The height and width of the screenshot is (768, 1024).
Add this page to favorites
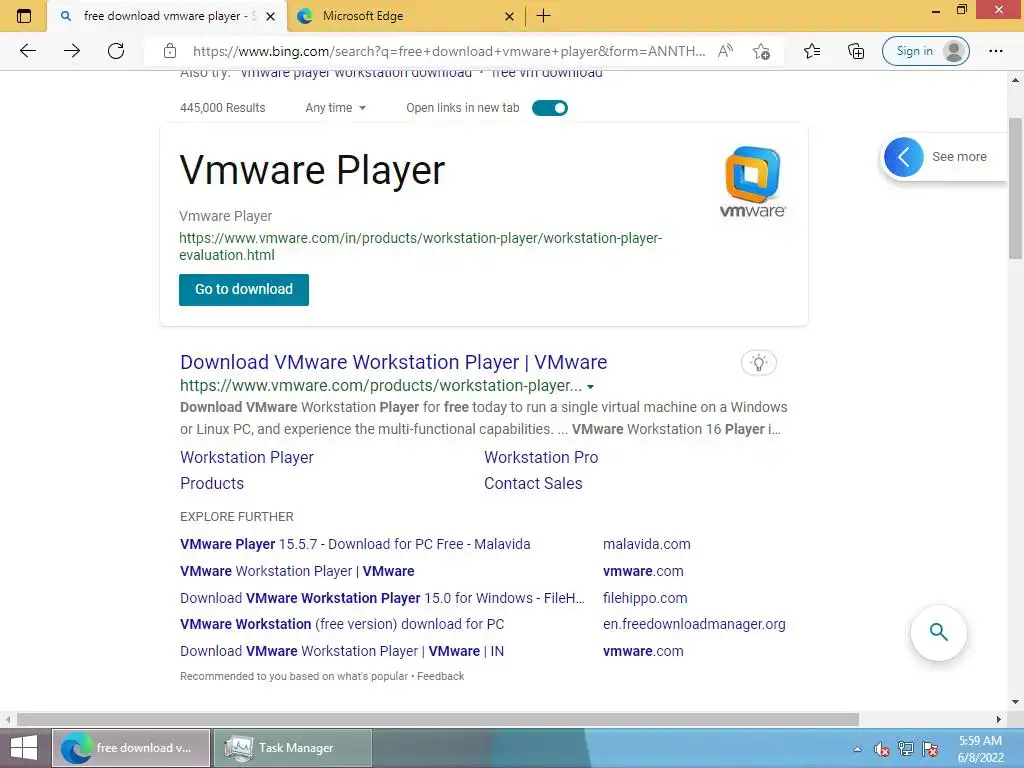761,51
